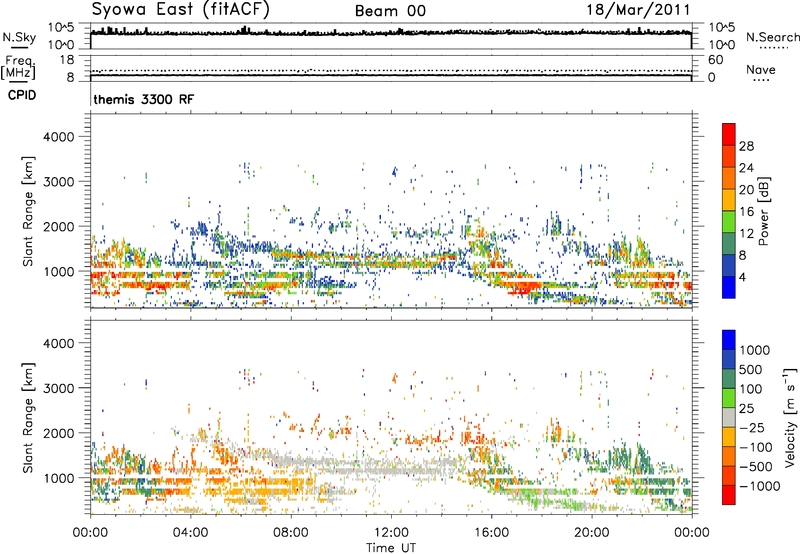The height and width of the screenshot is (554, 800).
Task: Click the '10^0' tick beside N.Search label
Action: [721, 45]
